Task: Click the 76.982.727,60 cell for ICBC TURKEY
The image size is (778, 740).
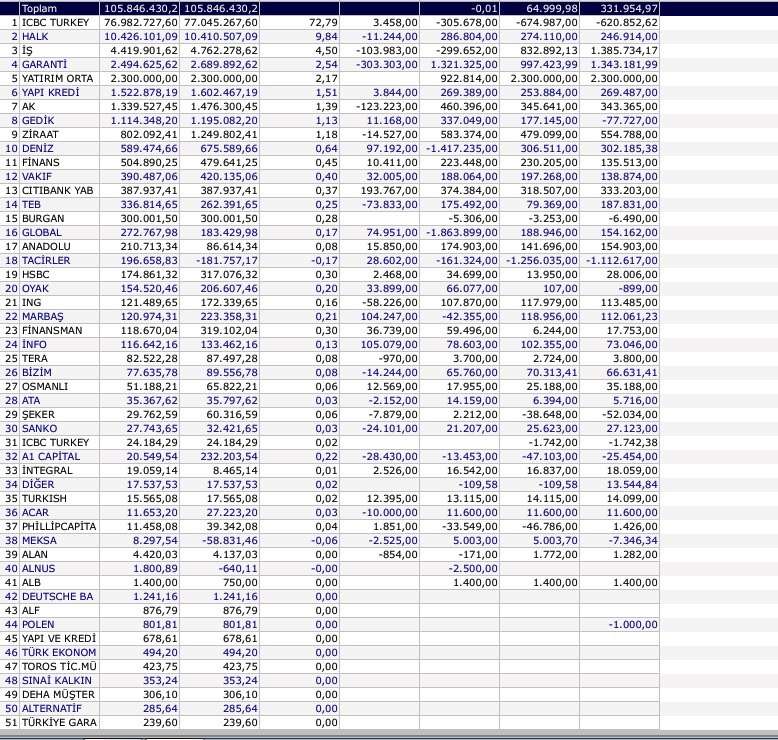Action: point(141,22)
